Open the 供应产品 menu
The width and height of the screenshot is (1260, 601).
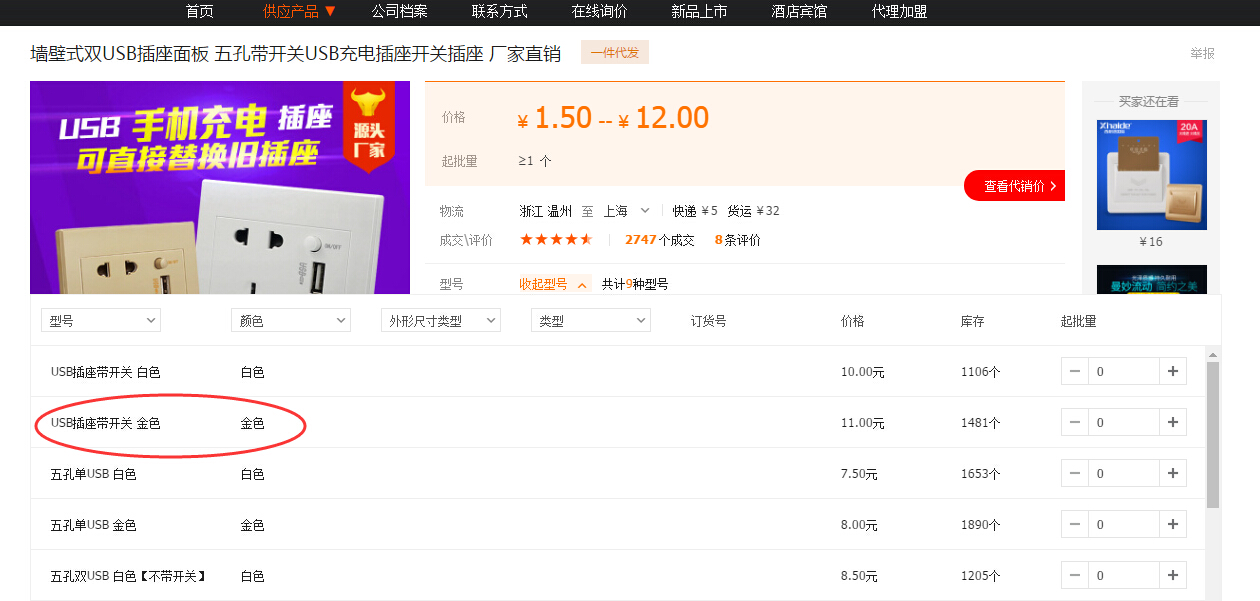click(x=299, y=12)
